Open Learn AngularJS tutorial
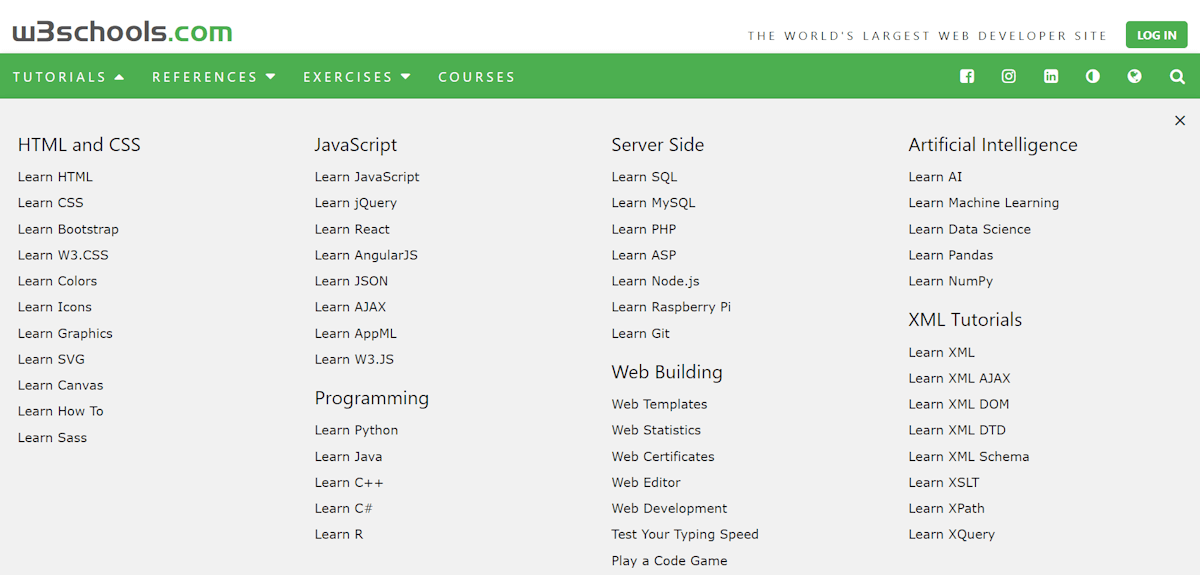This screenshot has width=1200, height=575. [x=366, y=255]
